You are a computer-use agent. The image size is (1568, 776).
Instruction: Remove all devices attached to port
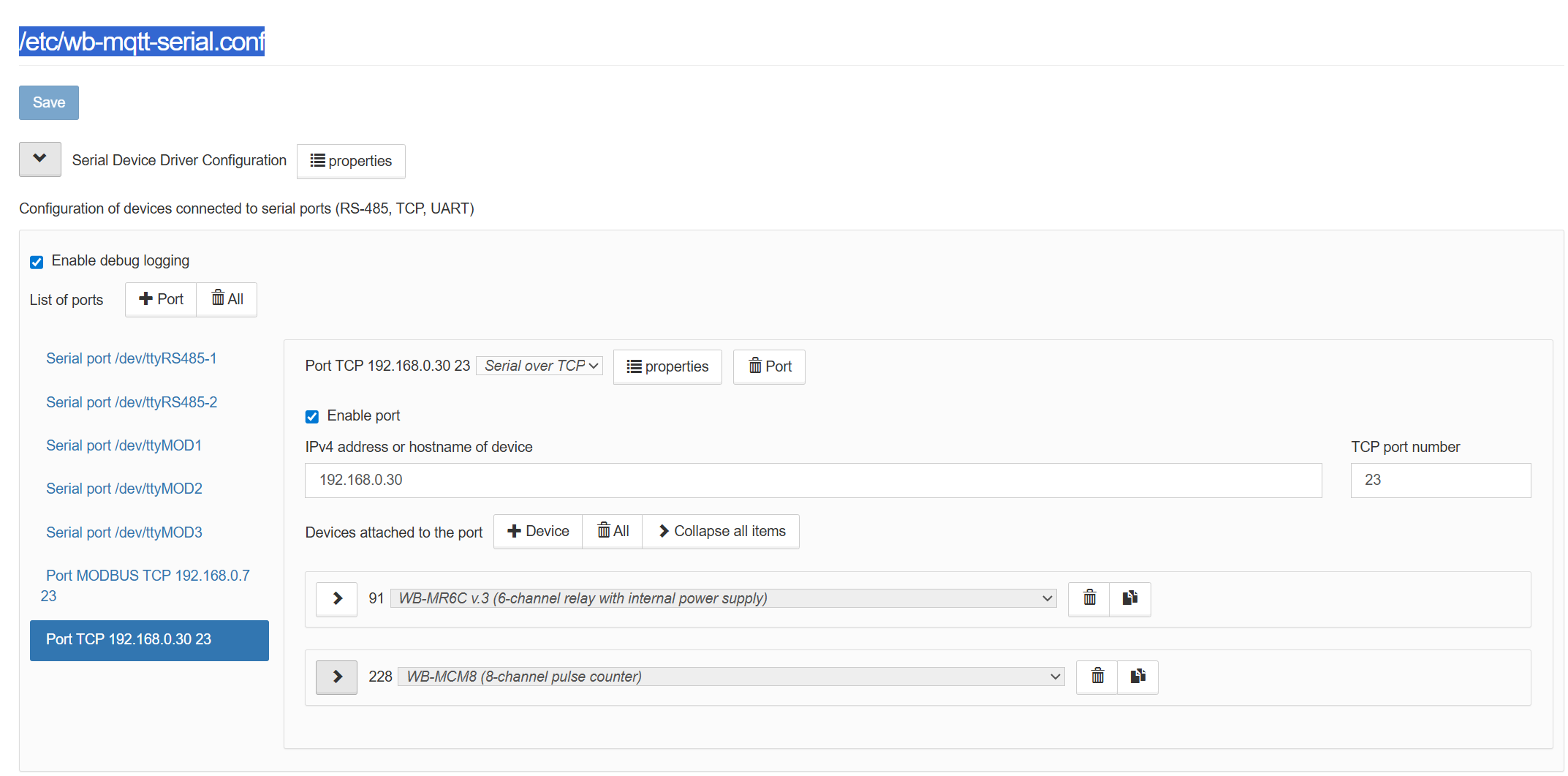(613, 532)
